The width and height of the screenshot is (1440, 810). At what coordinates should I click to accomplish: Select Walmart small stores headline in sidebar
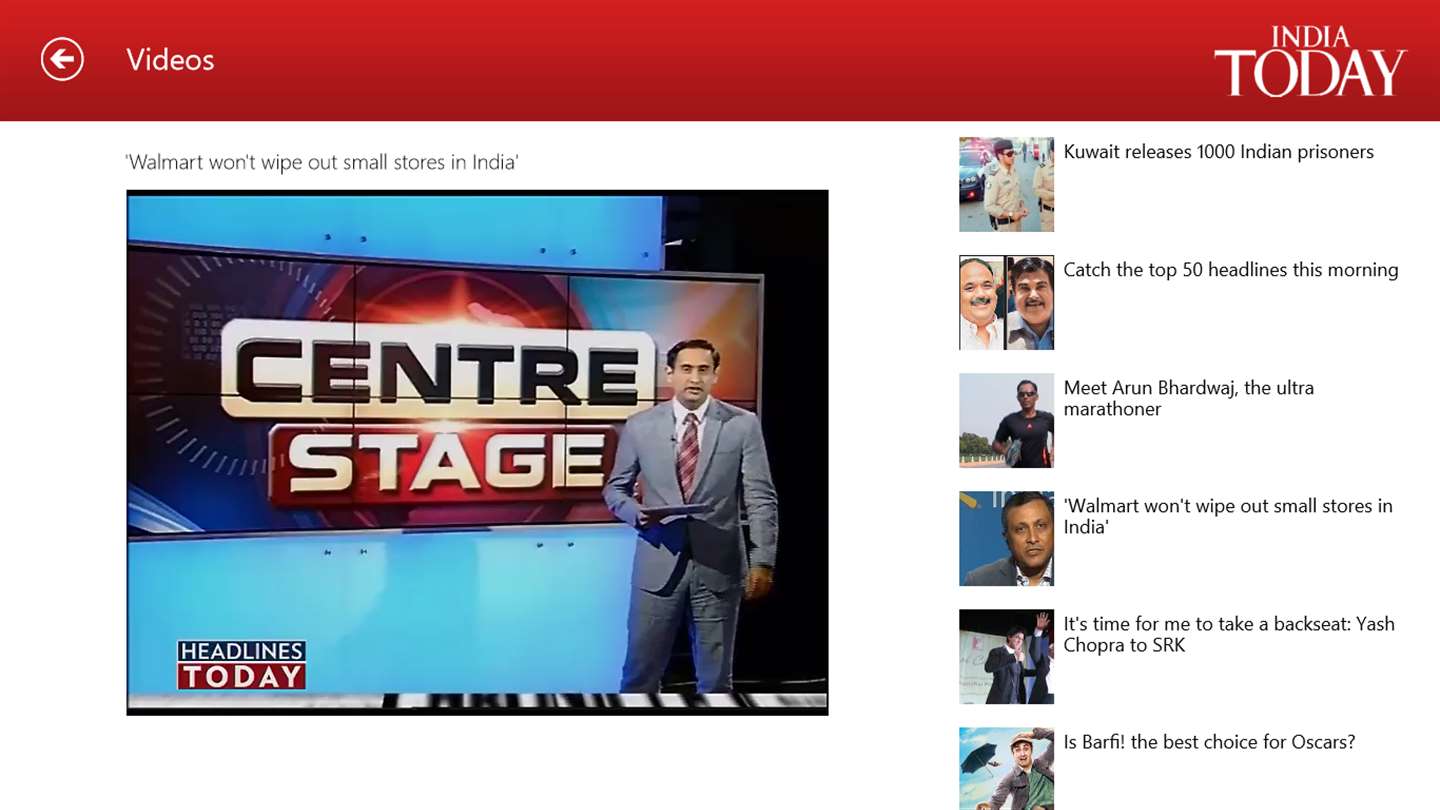[1228, 516]
